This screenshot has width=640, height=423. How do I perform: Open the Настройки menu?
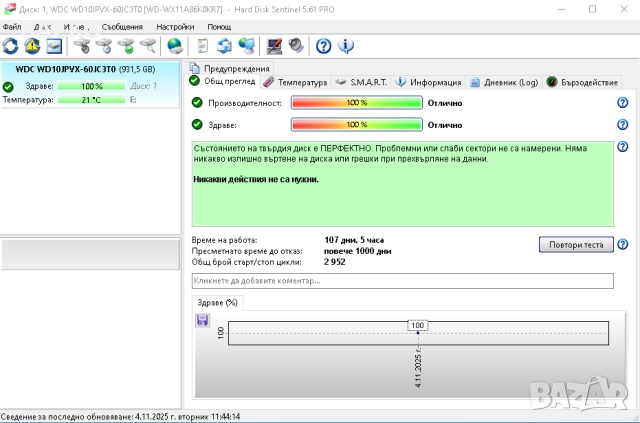(175, 26)
